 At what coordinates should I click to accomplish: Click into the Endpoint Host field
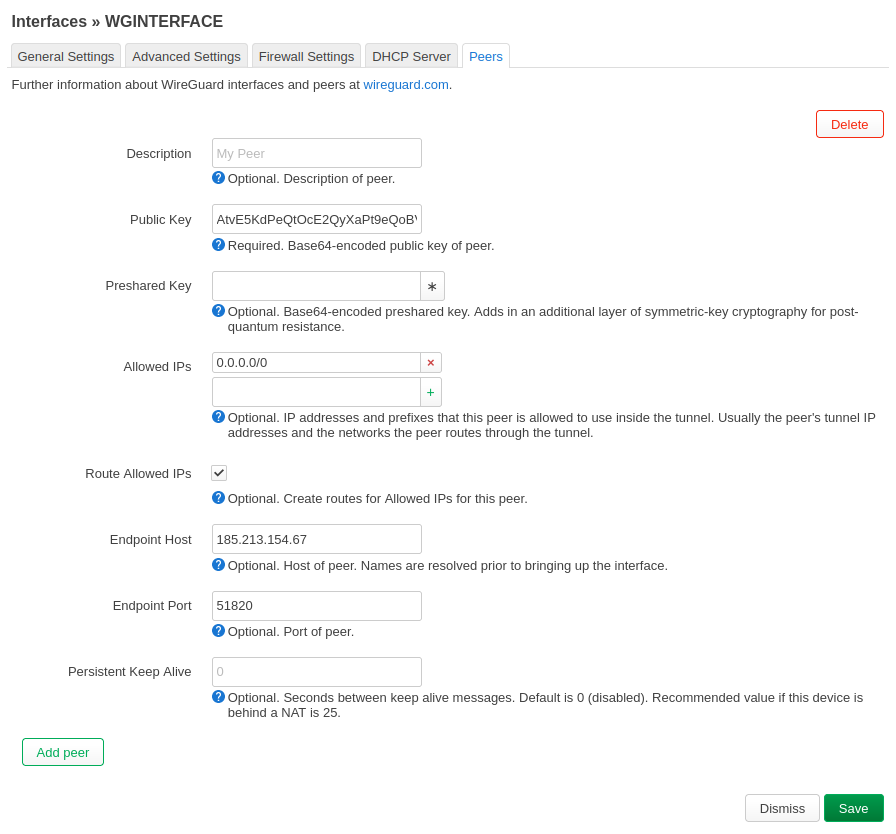(316, 539)
